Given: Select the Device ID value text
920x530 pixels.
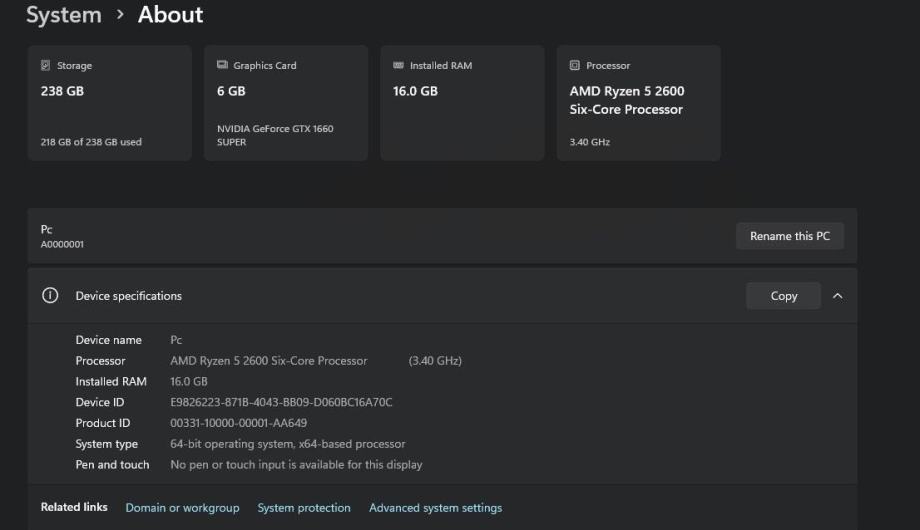Looking at the screenshot, I should [281, 403].
